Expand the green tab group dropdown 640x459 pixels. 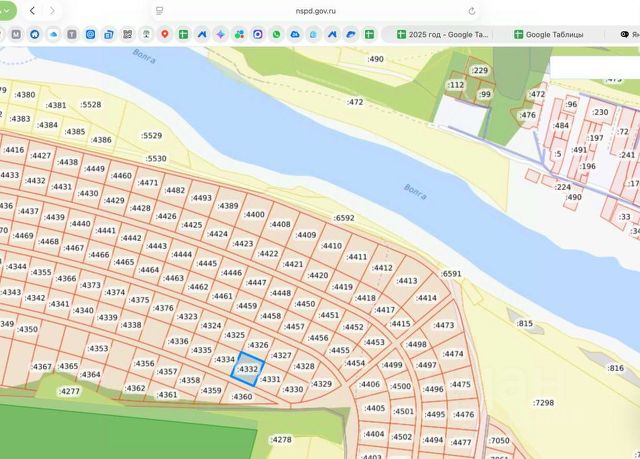[6, 11]
